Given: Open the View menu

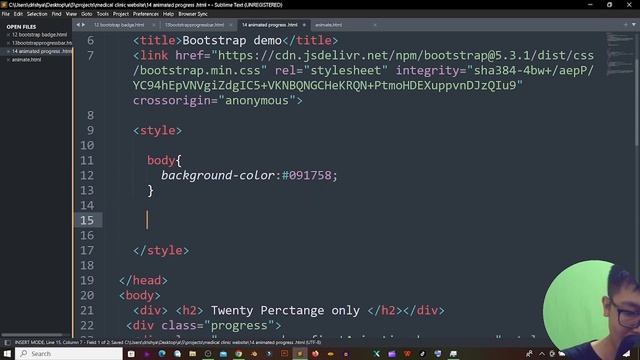Looking at the screenshot, I should 71,14.
